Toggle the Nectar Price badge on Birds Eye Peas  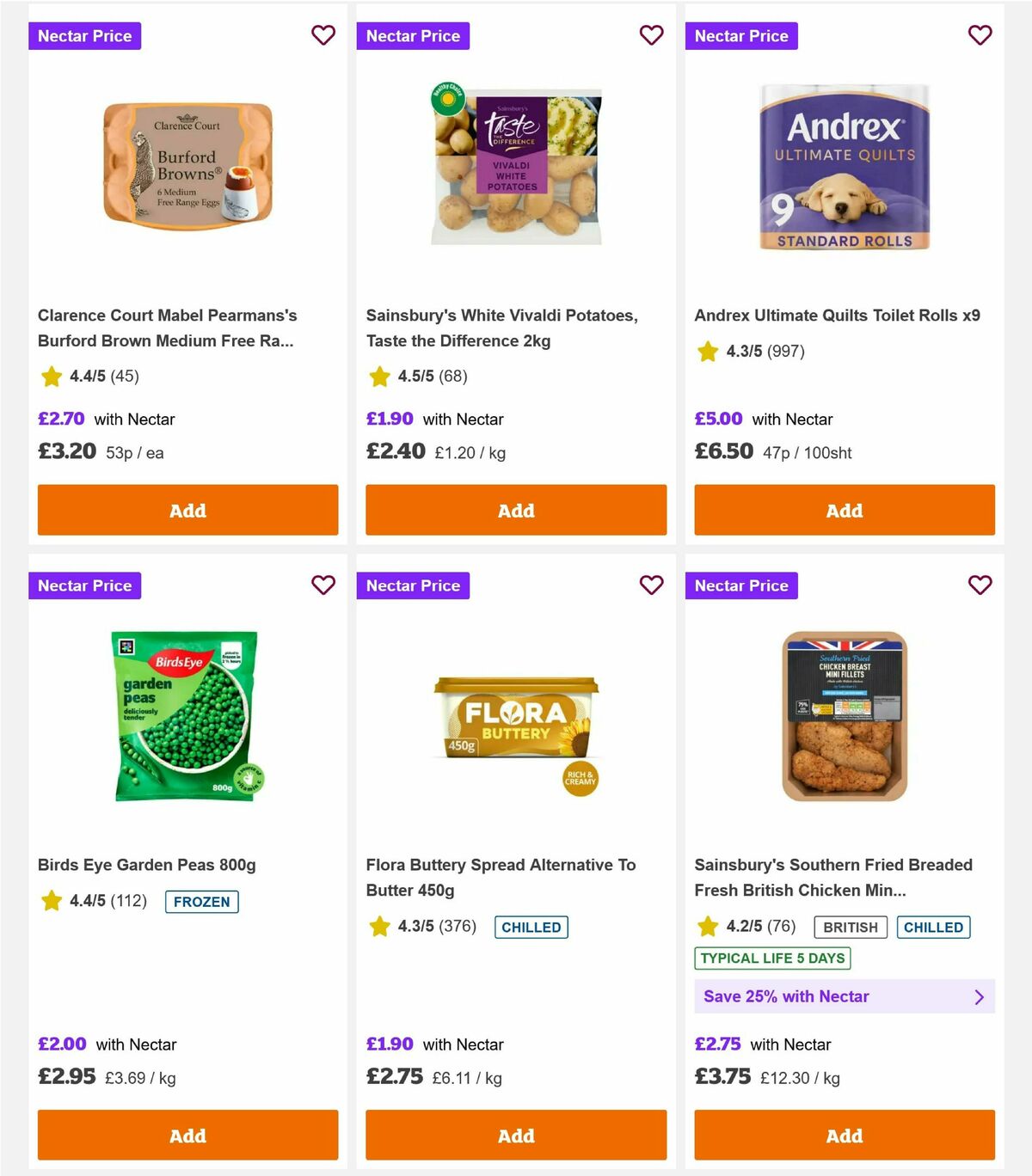coord(84,585)
